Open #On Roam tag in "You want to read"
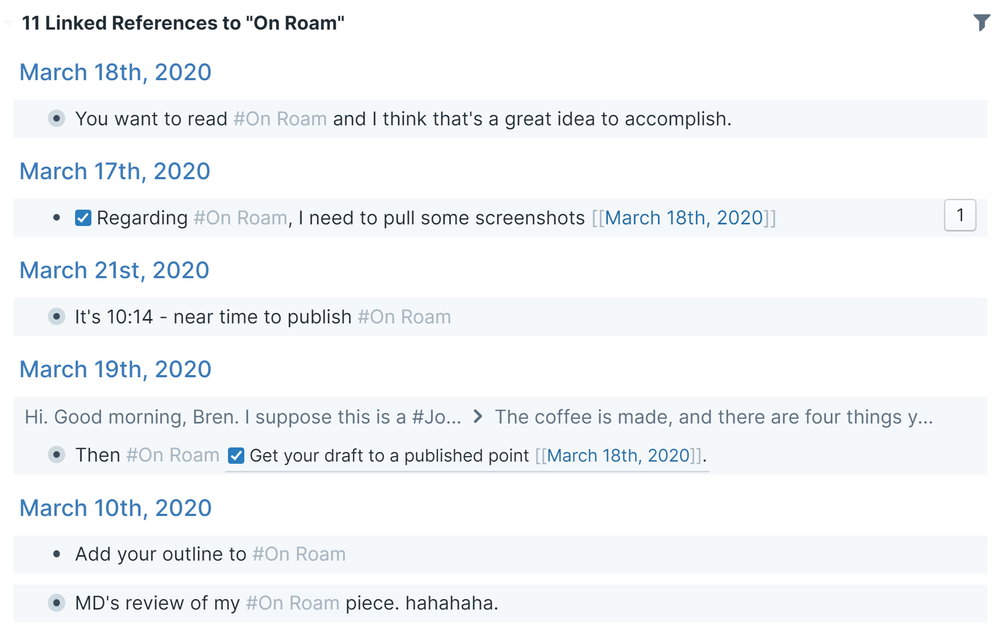Screen dimensions: 1000x631 pyautogui.click(x=280, y=119)
